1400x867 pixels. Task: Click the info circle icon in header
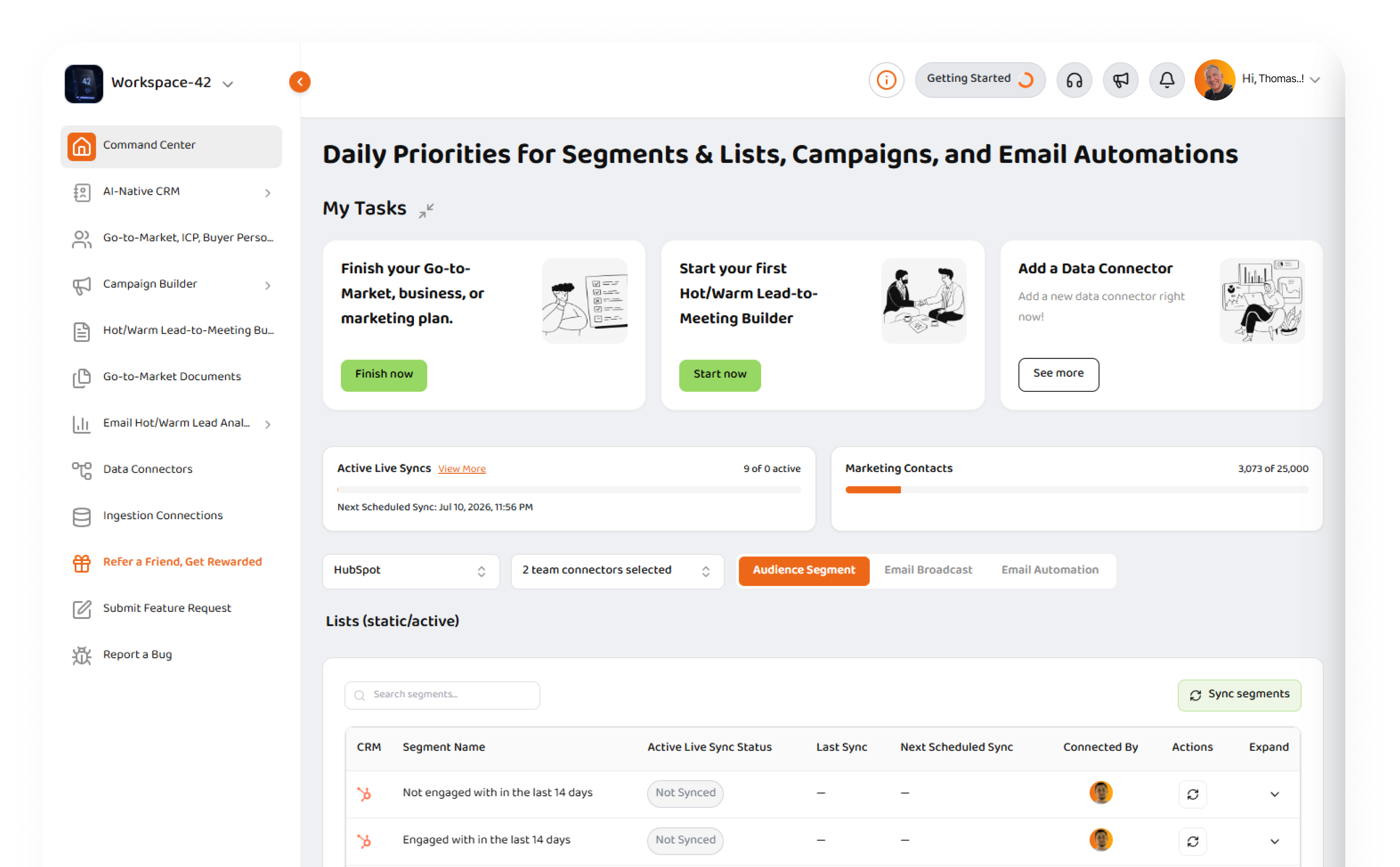pyautogui.click(x=886, y=80)
